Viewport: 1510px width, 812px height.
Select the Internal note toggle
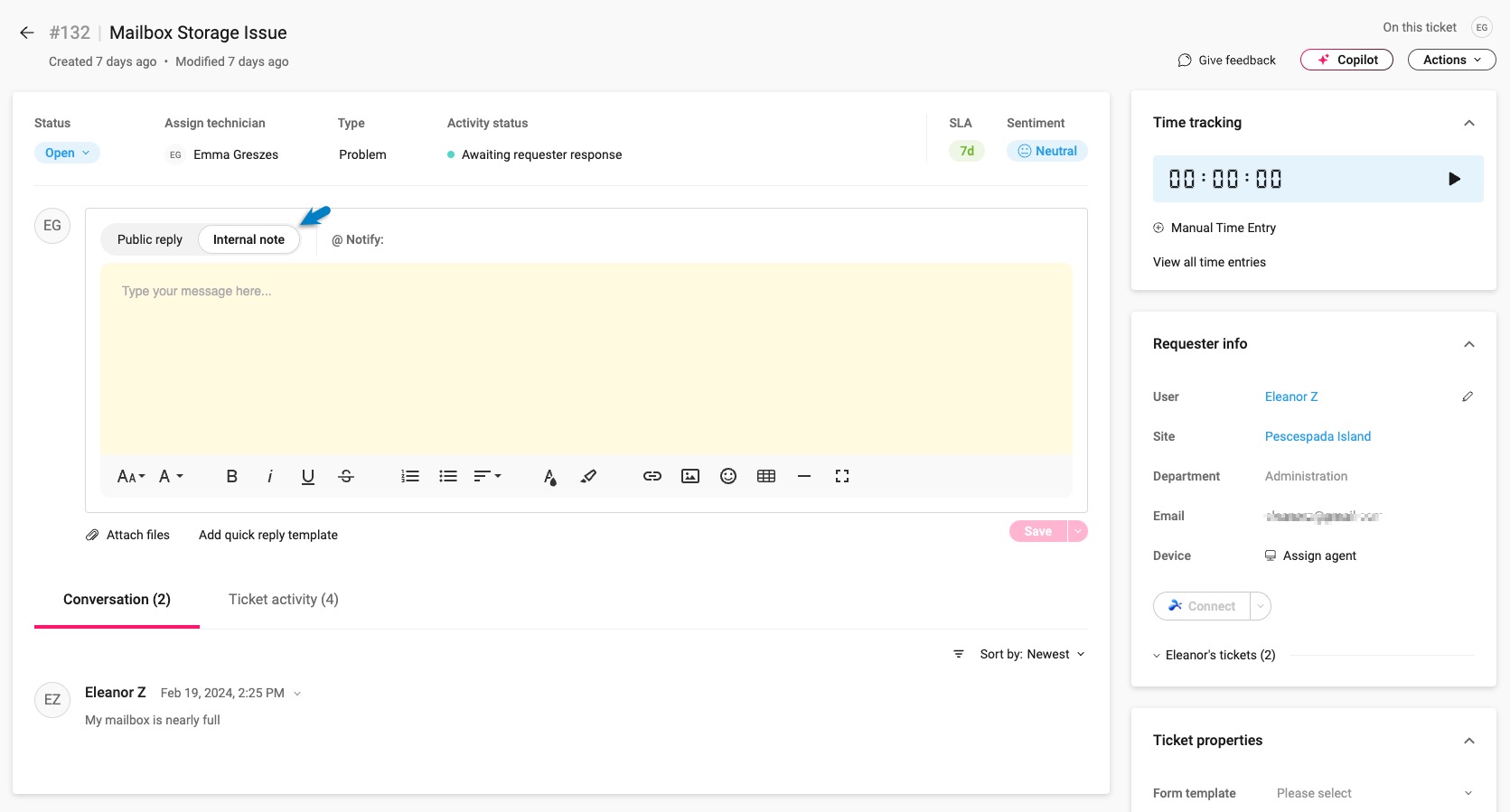[x=249, y=239]
